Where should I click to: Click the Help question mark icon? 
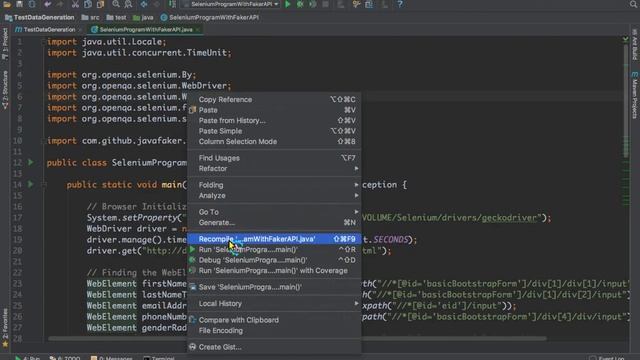click(400, 4)
